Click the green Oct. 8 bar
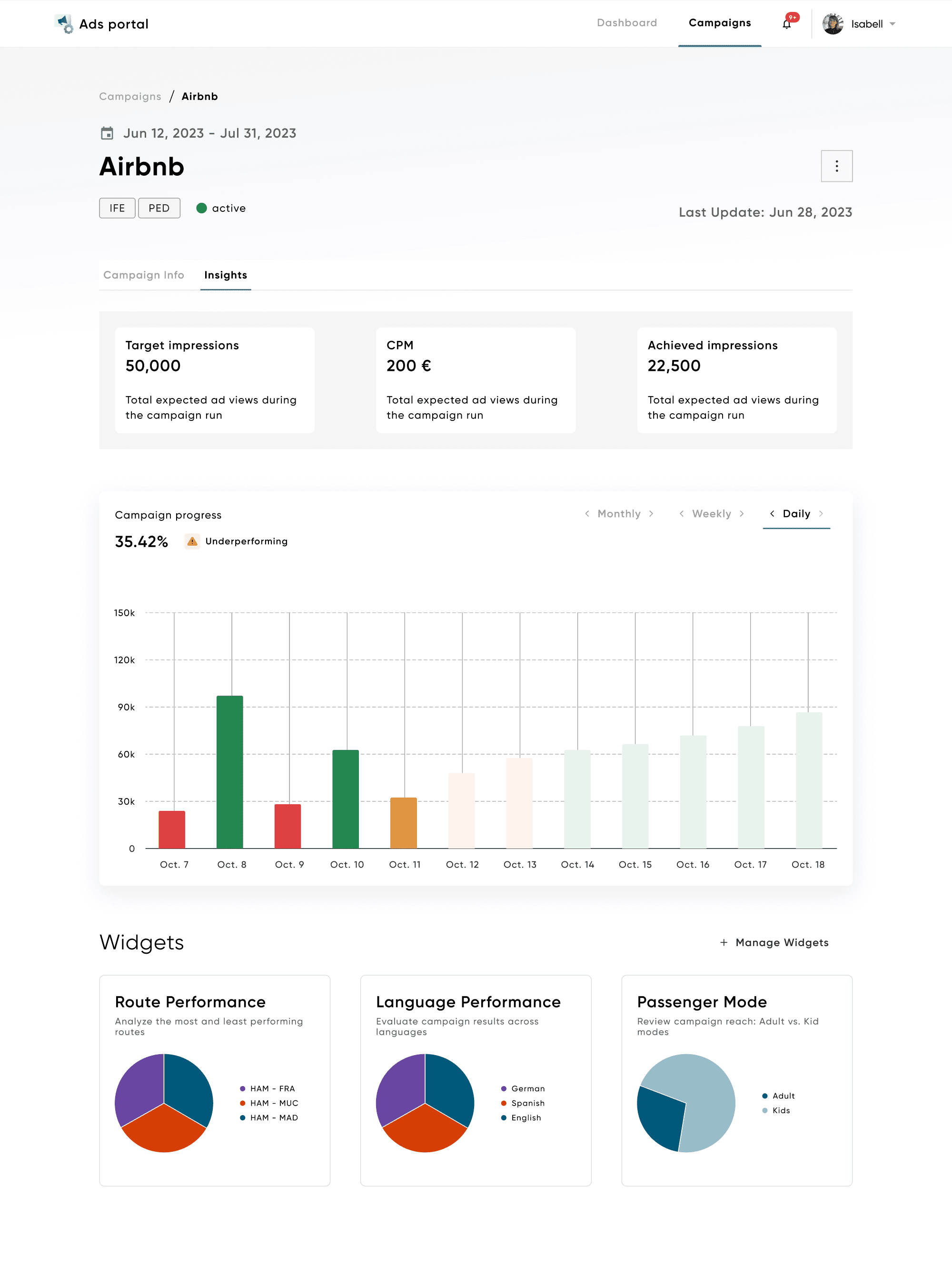This screenshot has height=1287, width=952. click(230, 771)
